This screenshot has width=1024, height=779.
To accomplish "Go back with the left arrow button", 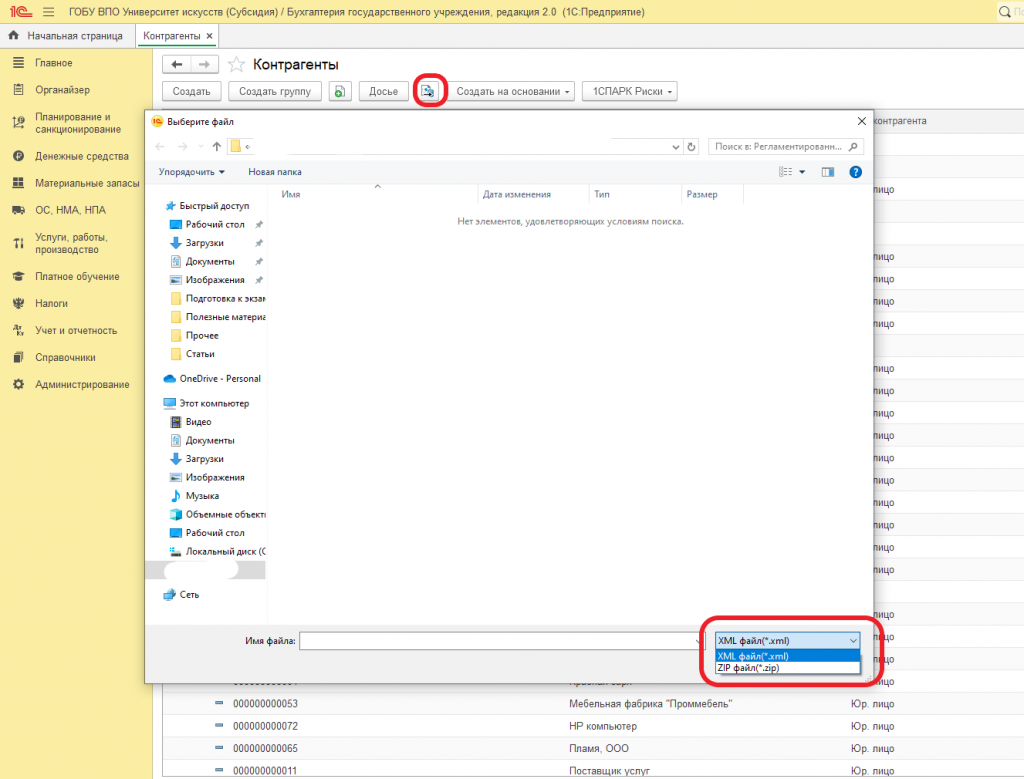I will click(176, 65).
